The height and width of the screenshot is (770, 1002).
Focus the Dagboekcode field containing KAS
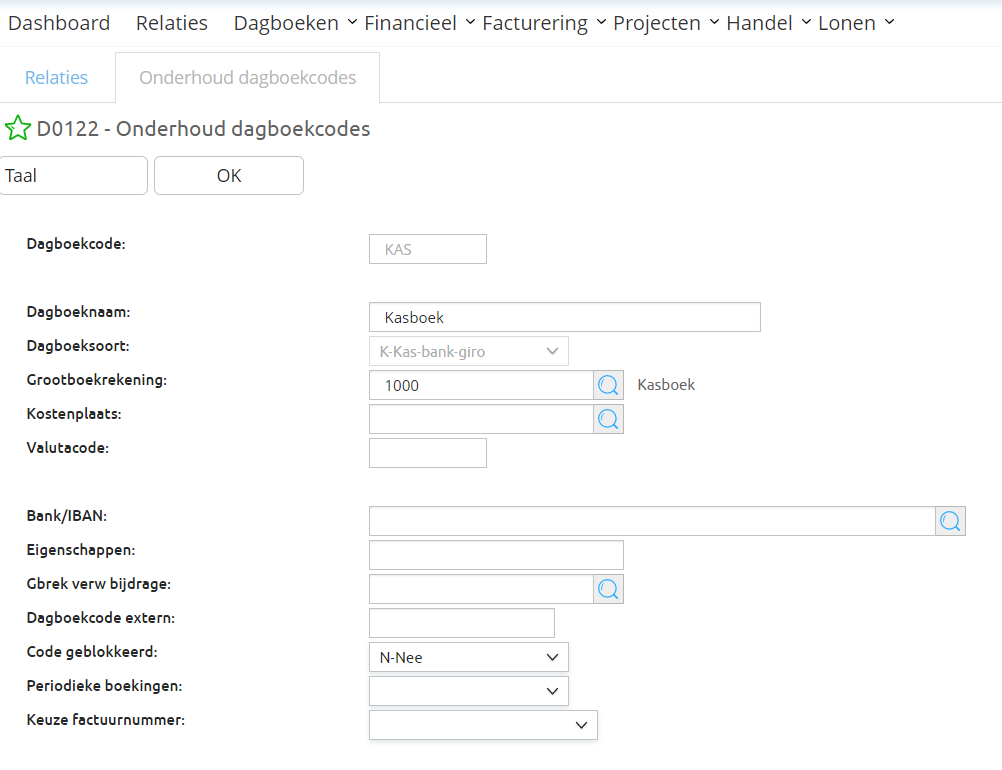(x=428, y=249)
